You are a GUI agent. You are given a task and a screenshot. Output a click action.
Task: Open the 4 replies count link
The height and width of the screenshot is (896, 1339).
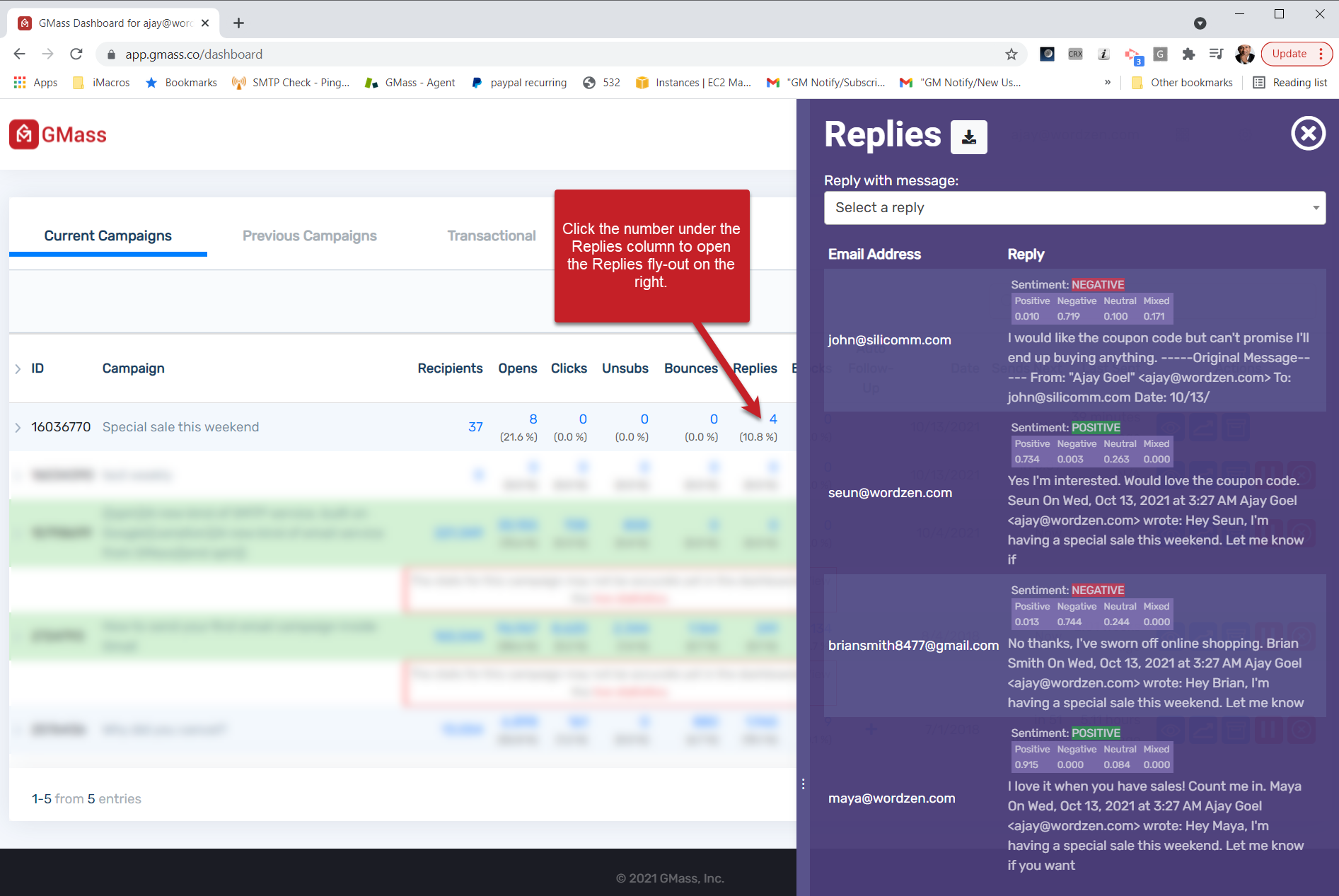click(773, 419)
